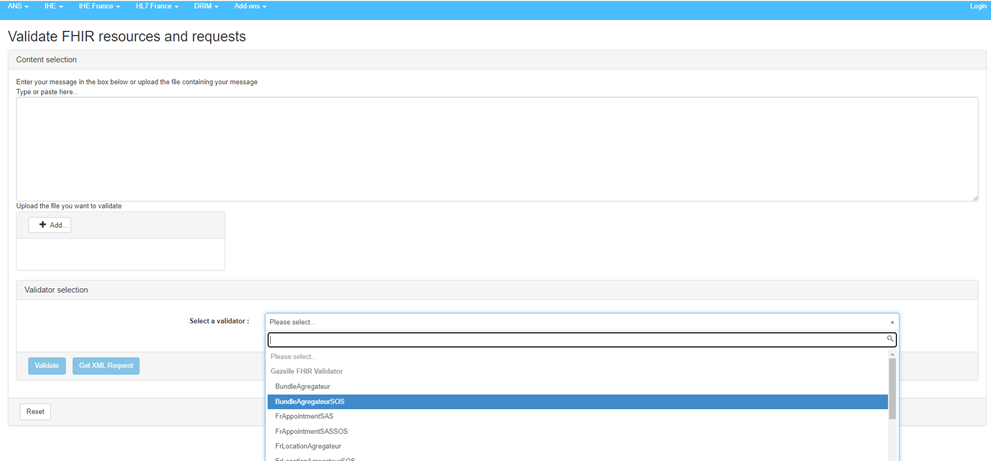Open the Add-ons menu
Image resolution: width=991 pixels, height=461 pixels.
click(250, 6)
